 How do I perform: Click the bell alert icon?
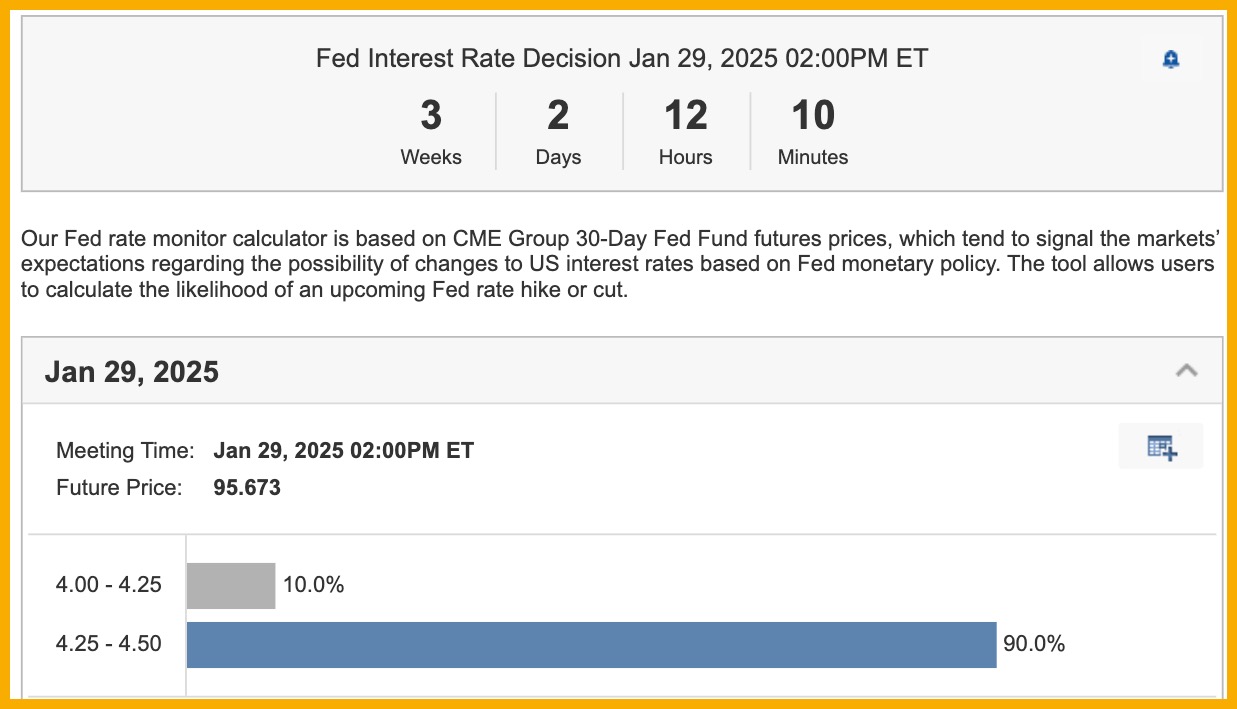coord(1171,60)
